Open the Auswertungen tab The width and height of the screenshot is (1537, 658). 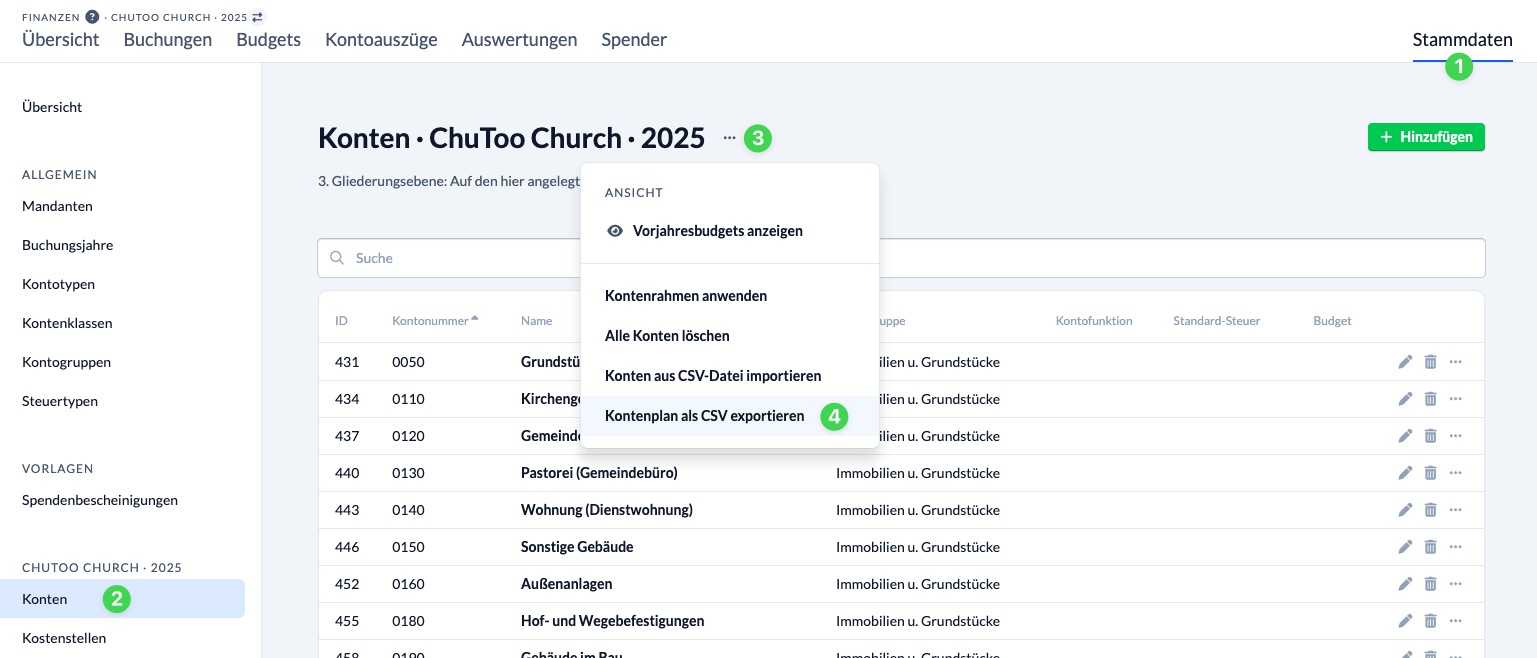point(520,40)
